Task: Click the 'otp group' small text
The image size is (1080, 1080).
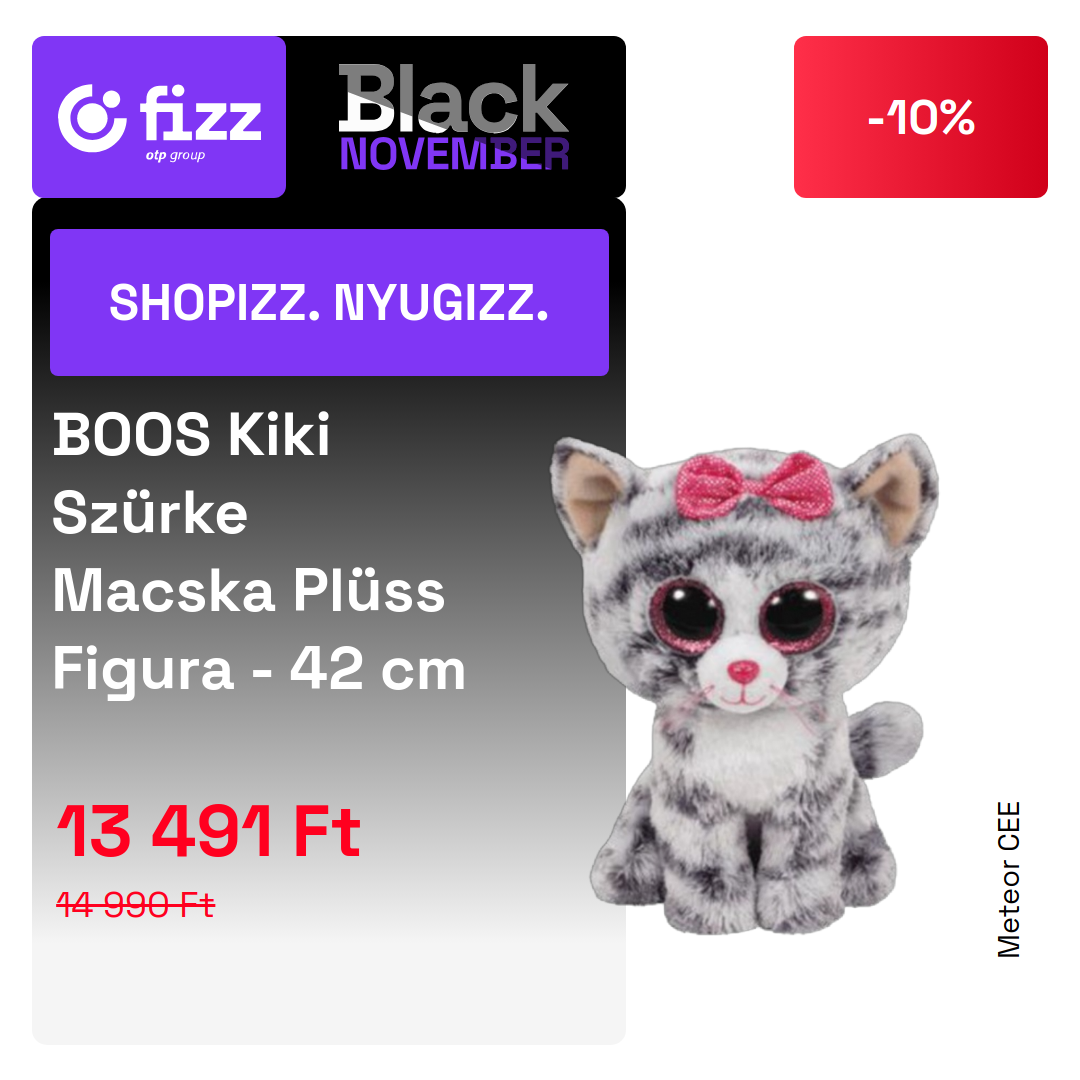Action: click(x=175, y=156)
